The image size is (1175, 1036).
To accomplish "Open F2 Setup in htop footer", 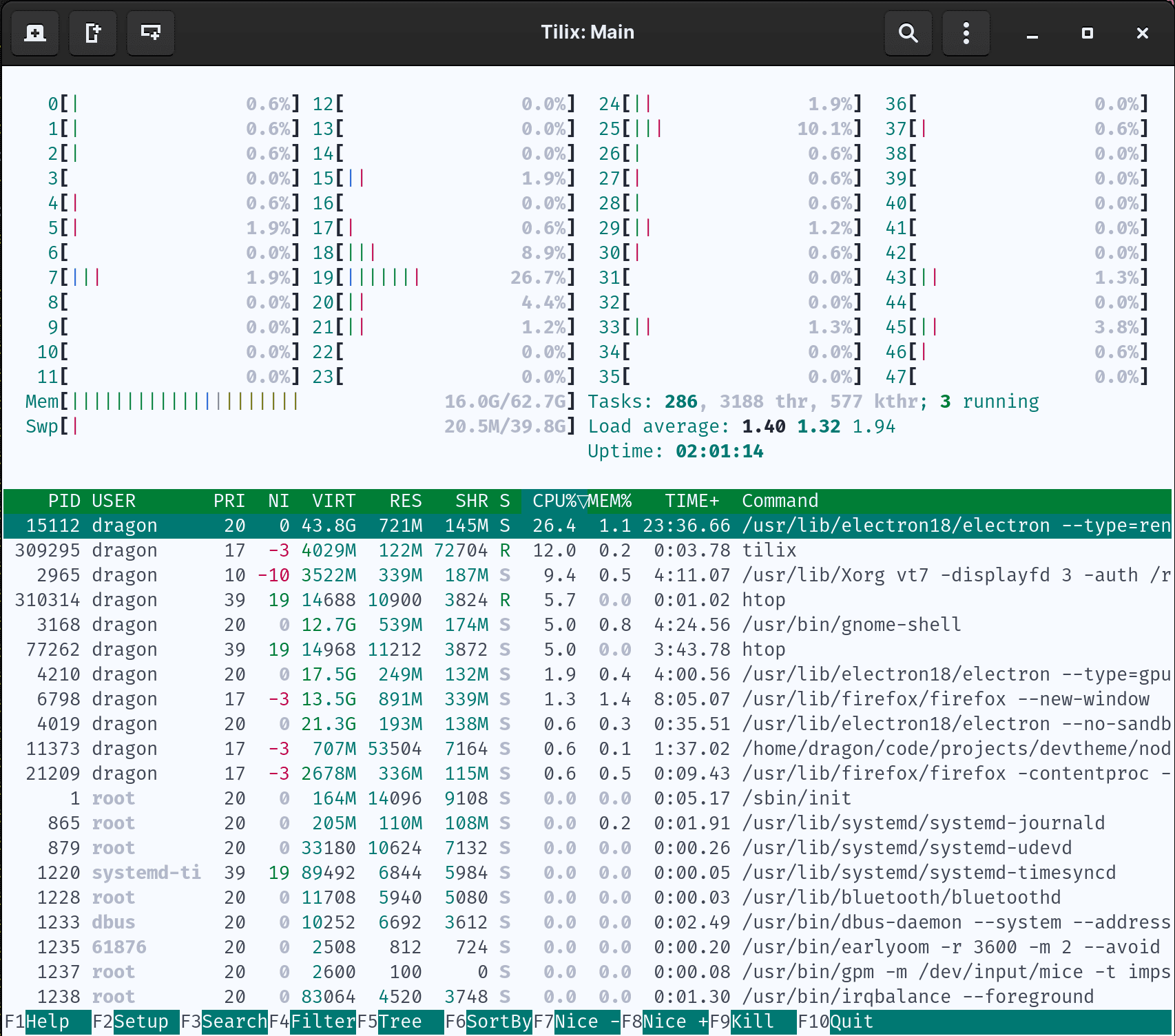I will click(135, 1022).
